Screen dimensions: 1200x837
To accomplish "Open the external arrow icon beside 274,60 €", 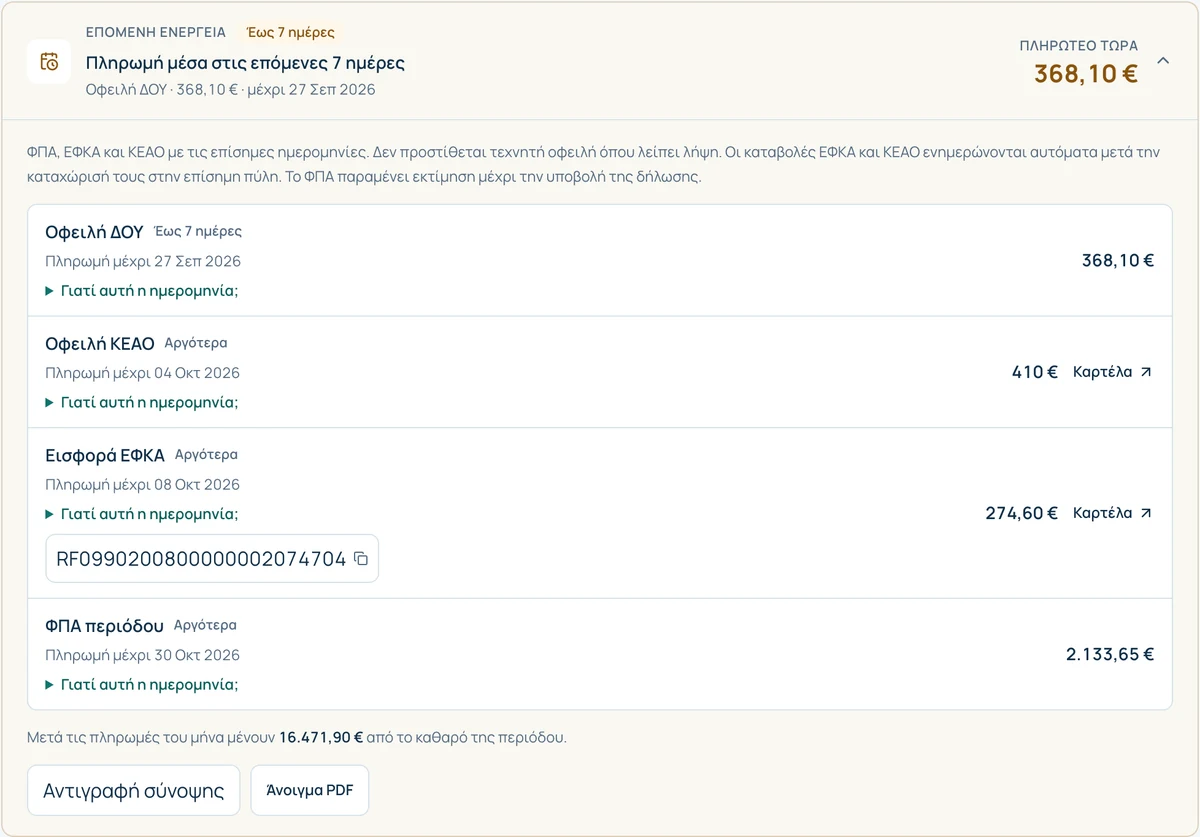I will pyautogui.click(x=1146, y=513).
